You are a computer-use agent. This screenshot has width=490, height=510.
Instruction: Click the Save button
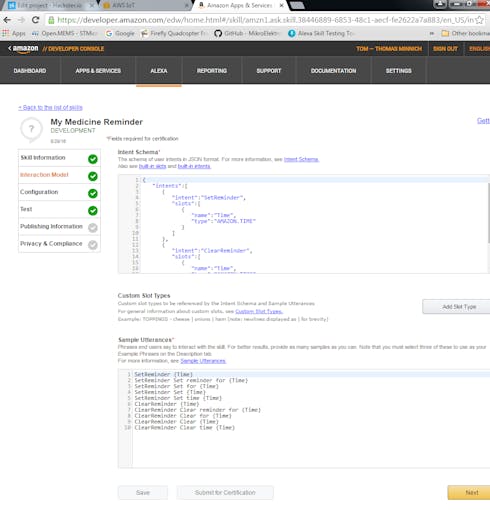pos(143,493)
